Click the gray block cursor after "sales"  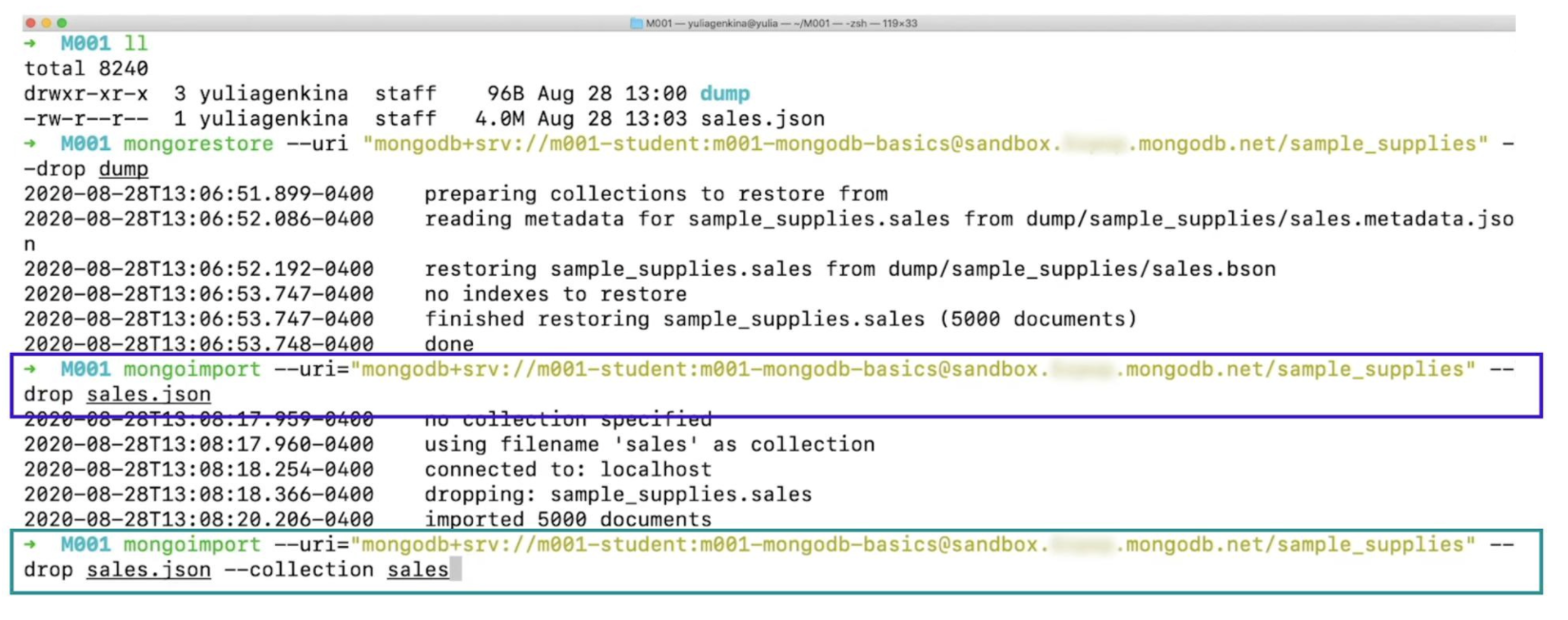(456, 570)
